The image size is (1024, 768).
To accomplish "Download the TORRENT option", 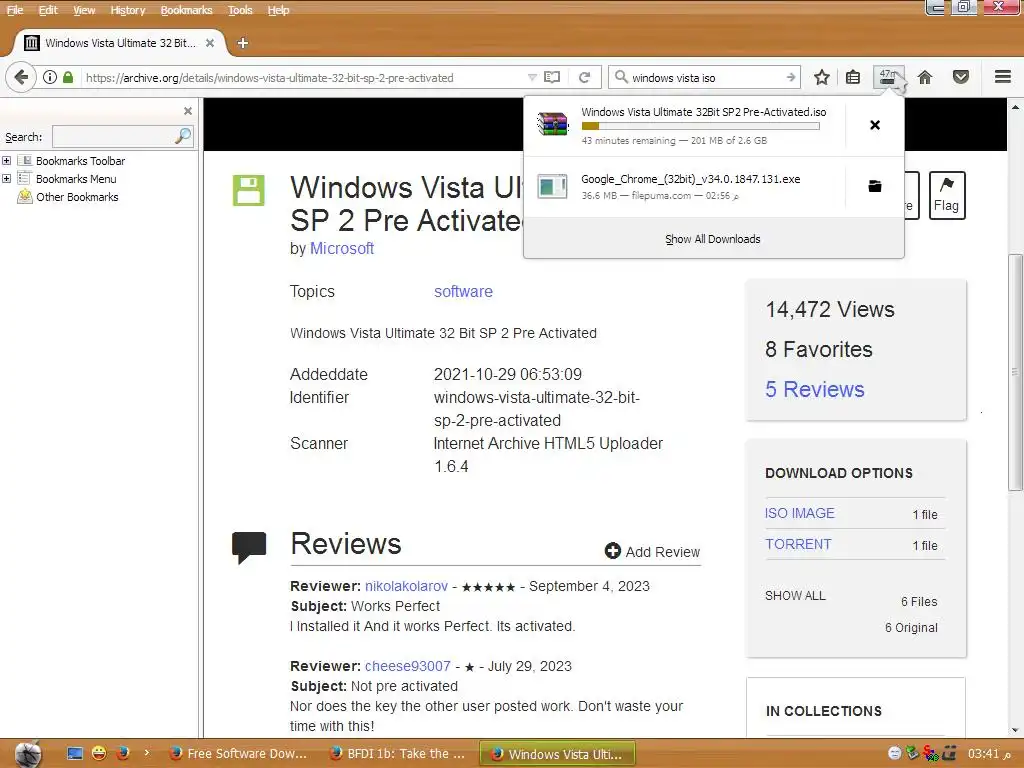I will point(798,544).
